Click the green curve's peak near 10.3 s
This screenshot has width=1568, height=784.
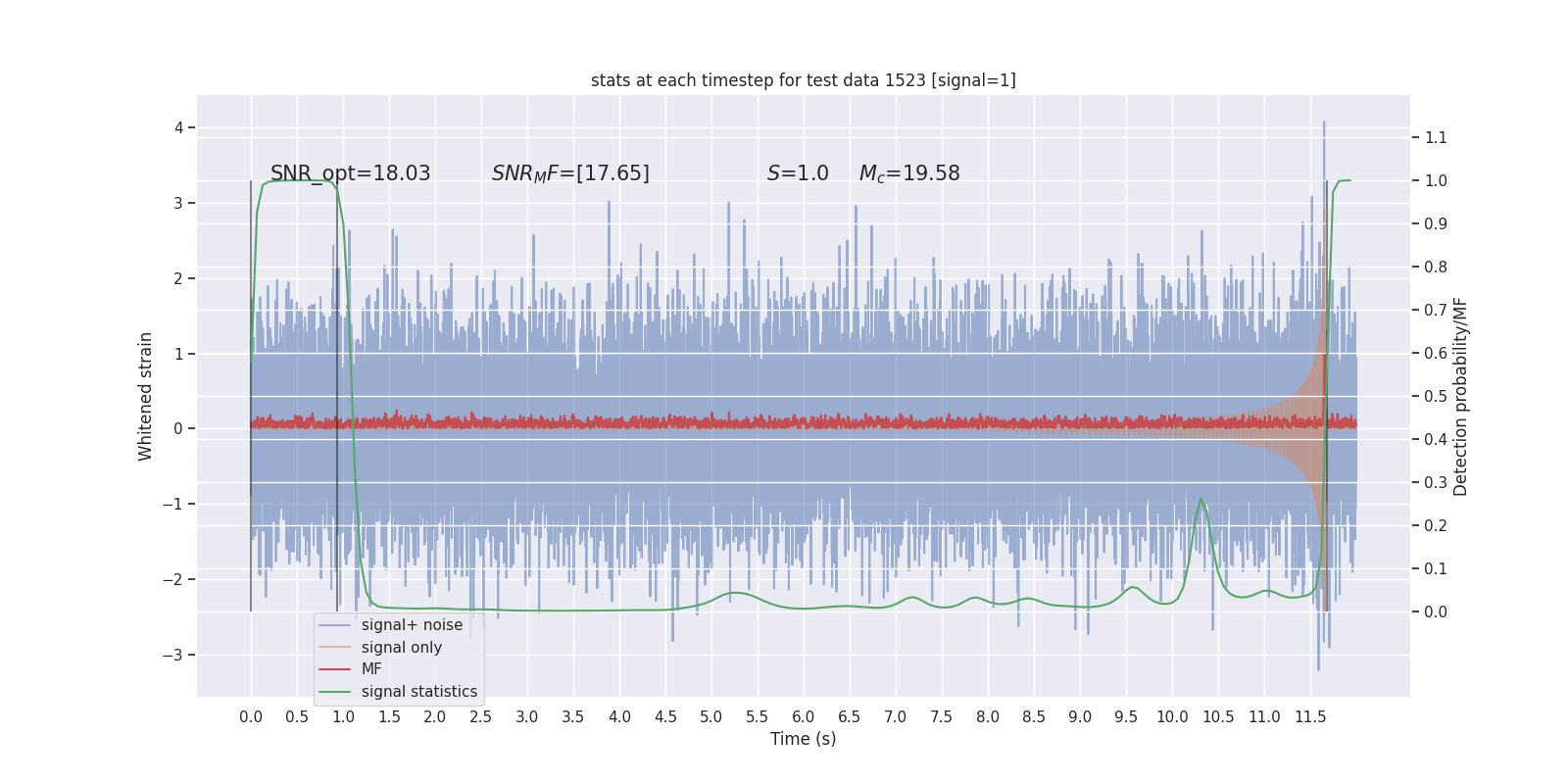coord(1201,499)
